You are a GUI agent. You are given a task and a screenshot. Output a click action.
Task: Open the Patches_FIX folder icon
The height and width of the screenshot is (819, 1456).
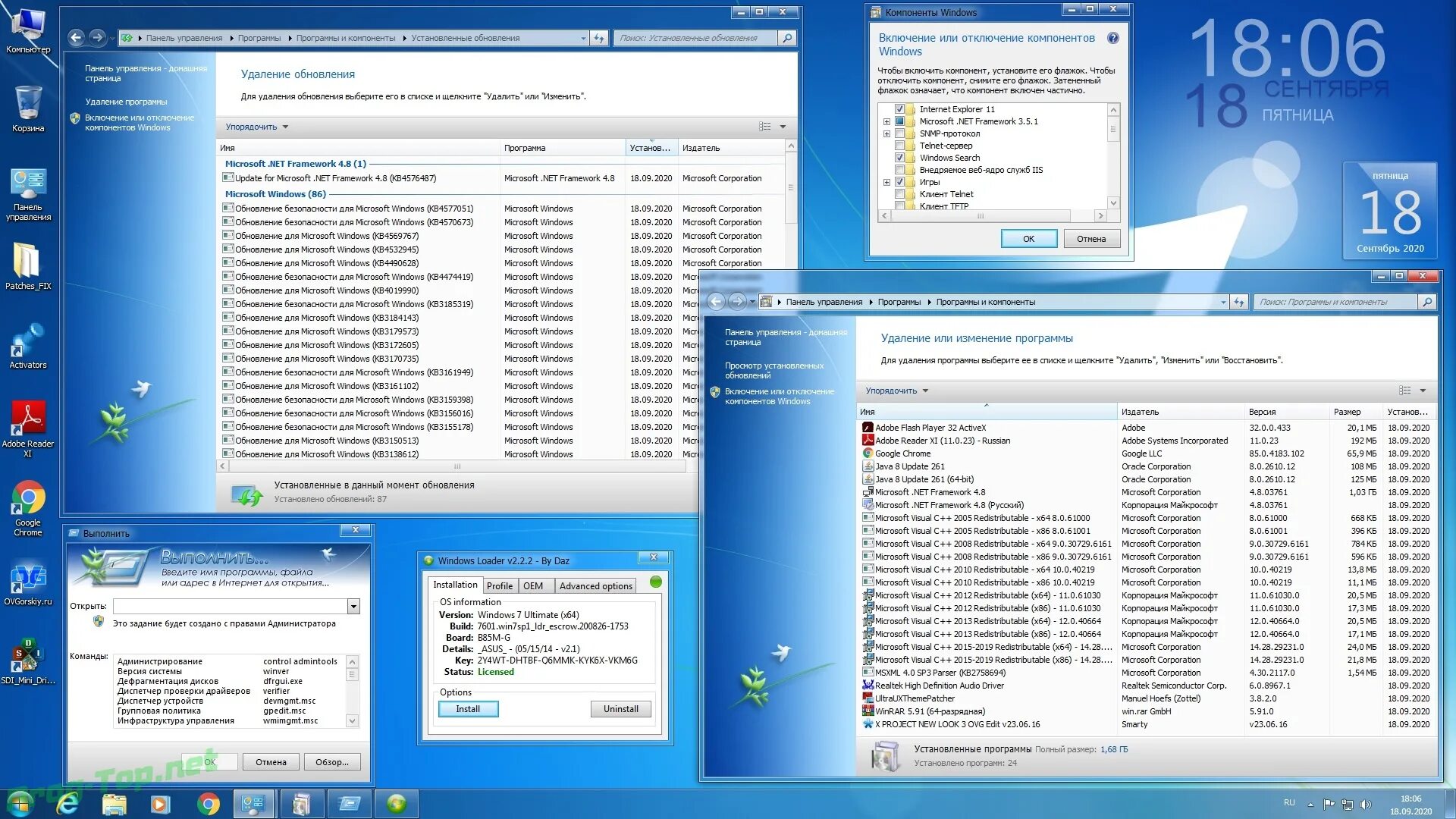coord(28,266)
